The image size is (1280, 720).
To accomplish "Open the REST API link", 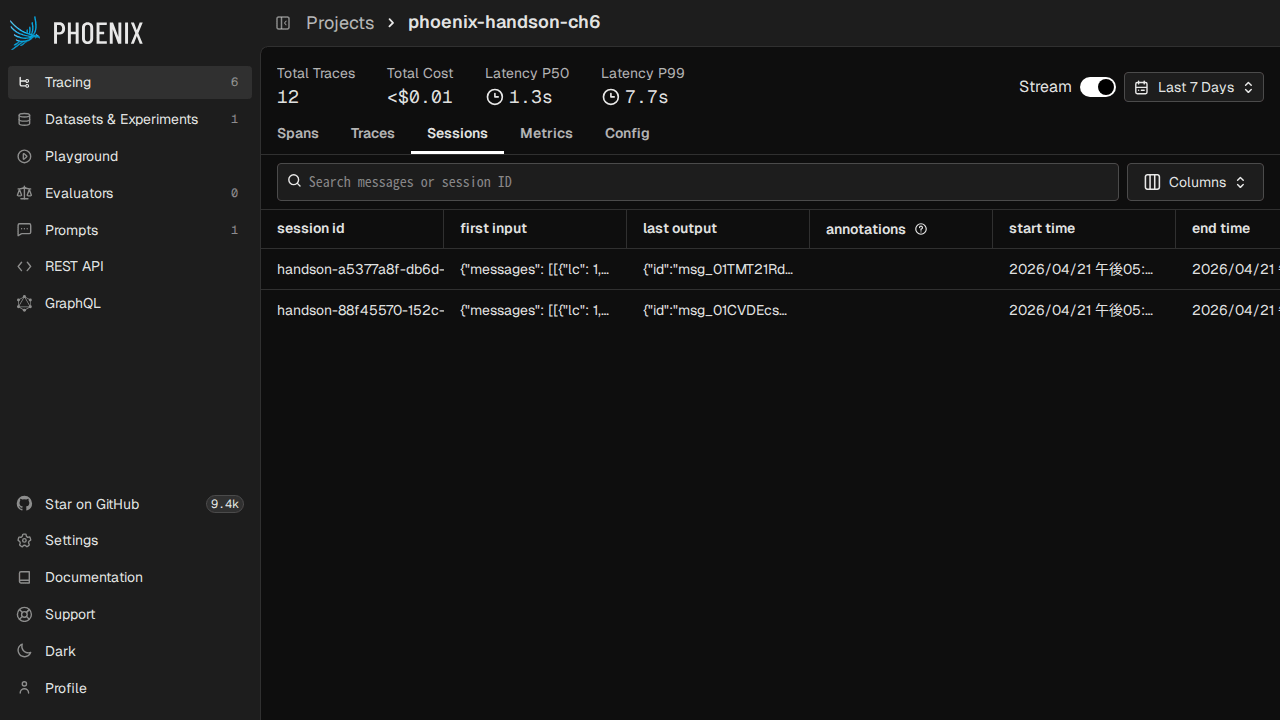I will (x=130, y=267).
